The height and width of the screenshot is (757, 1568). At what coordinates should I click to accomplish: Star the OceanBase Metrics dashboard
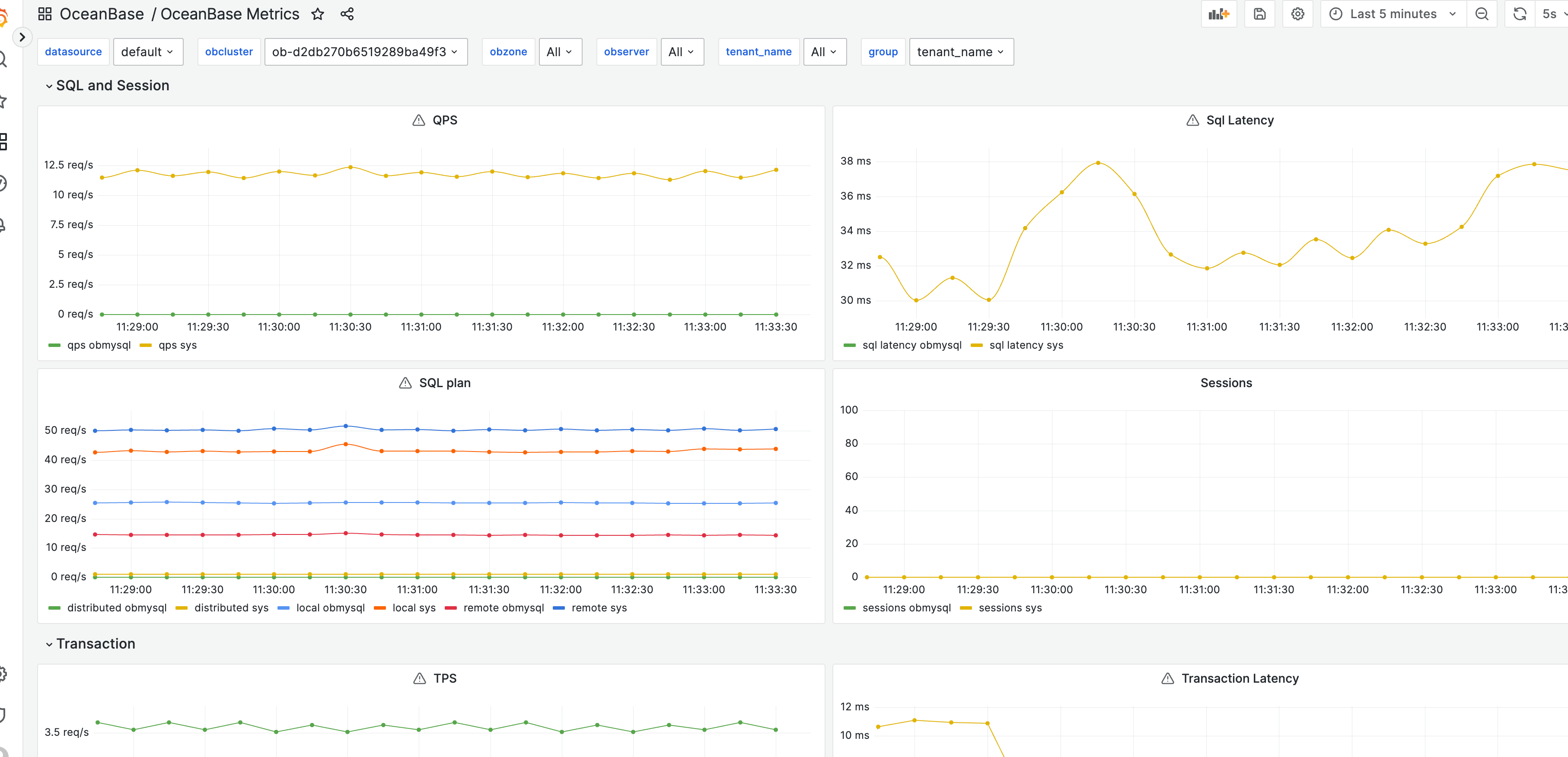point(317,14)
